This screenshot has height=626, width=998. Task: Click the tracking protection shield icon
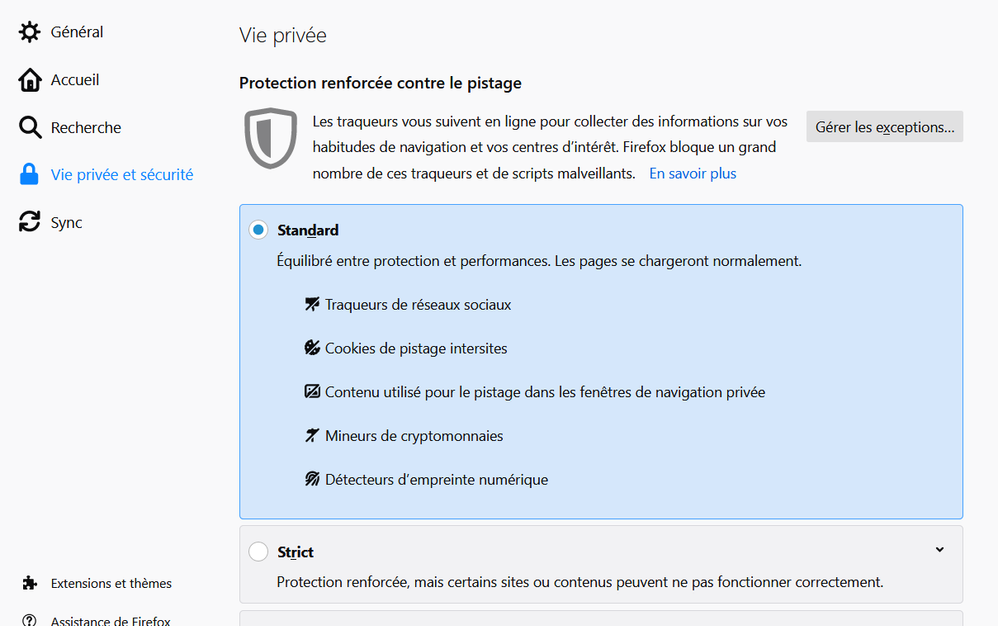click(271, 138)
